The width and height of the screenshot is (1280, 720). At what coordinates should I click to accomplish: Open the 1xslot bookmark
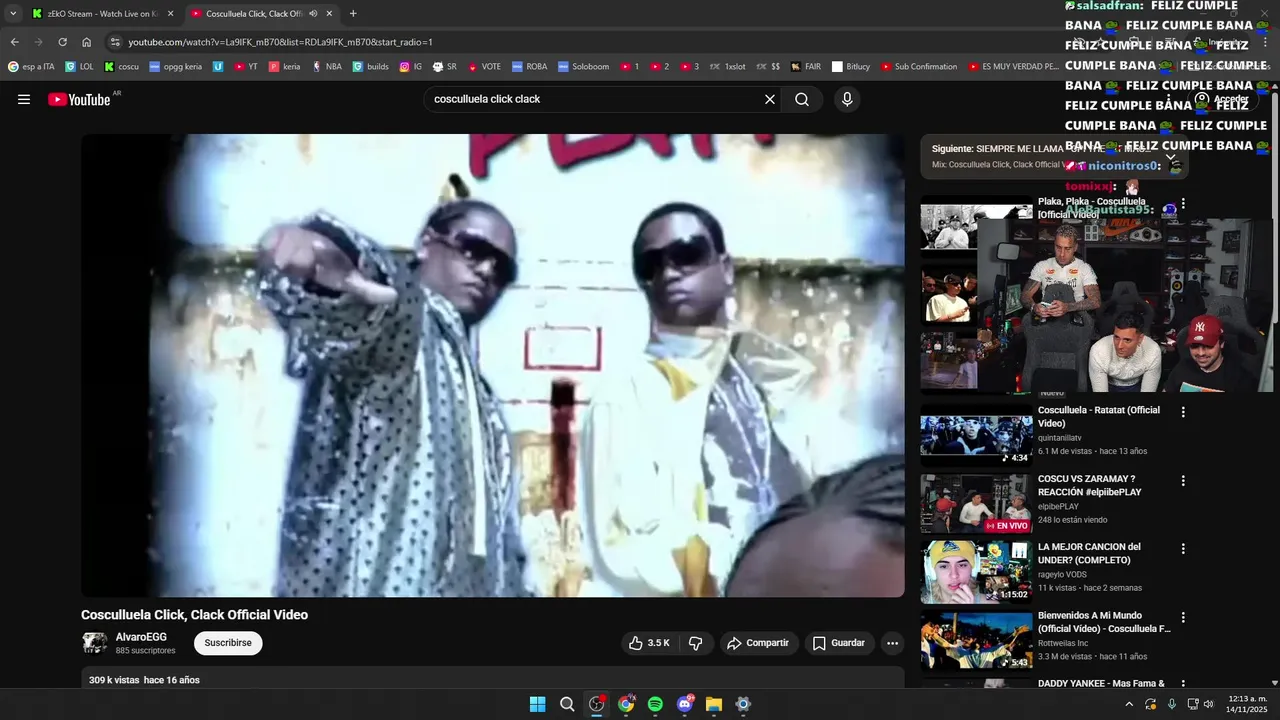pyautogui.click(x=727, y=67)
